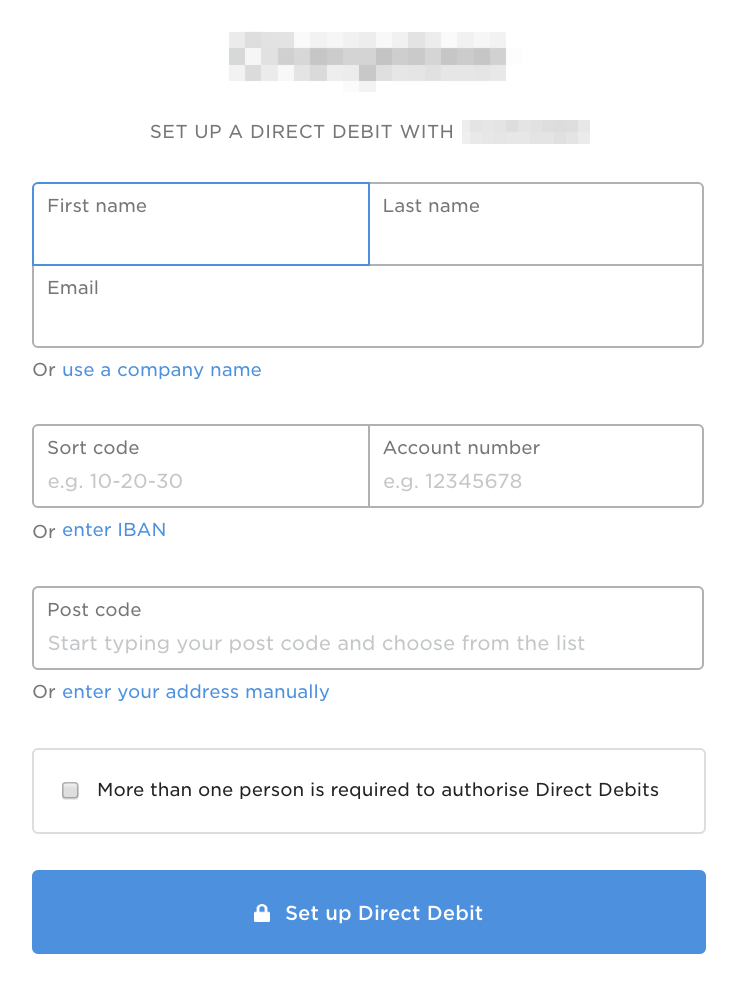Click the 'e.g. 12345678' account number placeholder

point(452,481)
